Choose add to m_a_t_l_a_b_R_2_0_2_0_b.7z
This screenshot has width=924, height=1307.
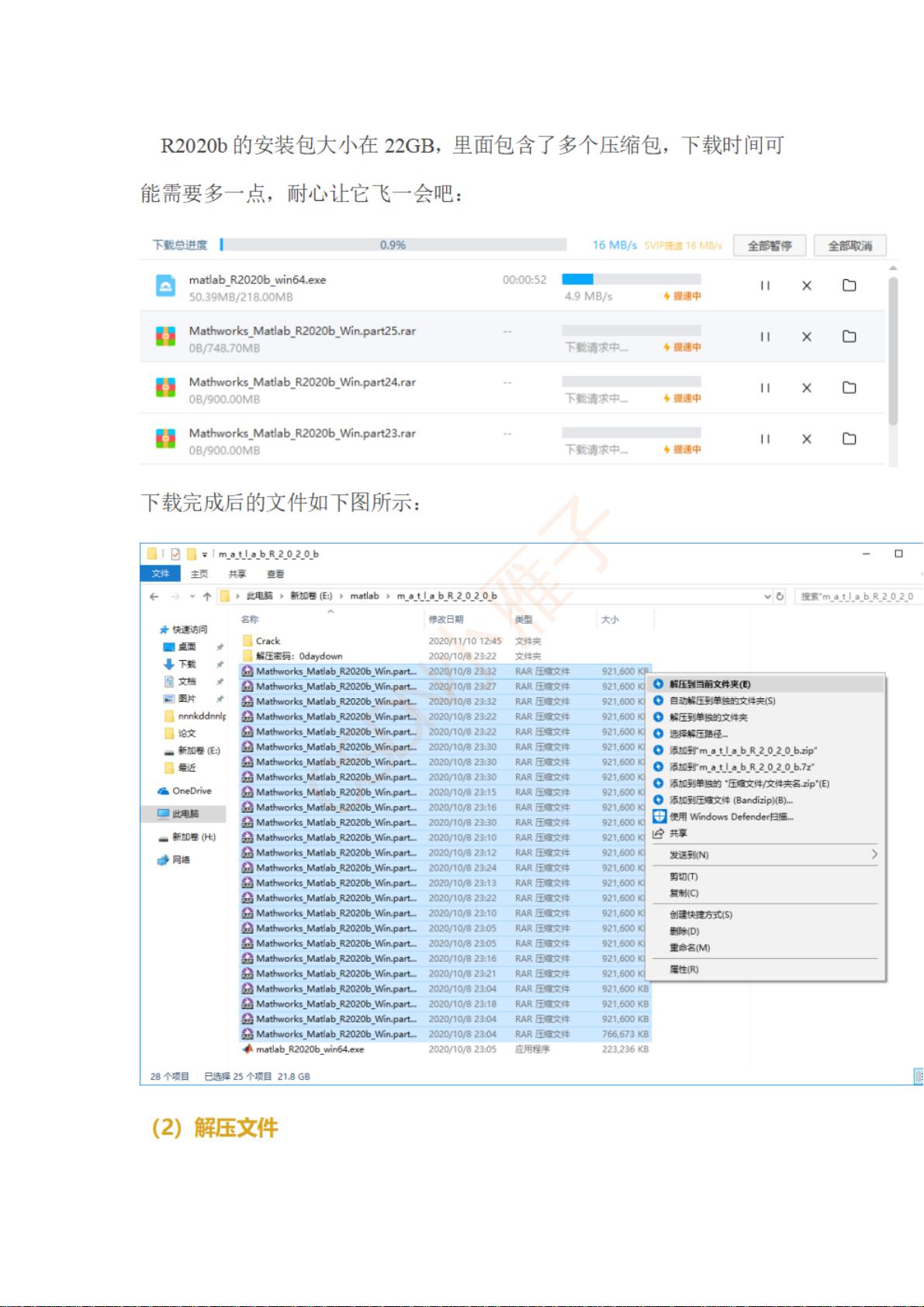tap(767, 766)
